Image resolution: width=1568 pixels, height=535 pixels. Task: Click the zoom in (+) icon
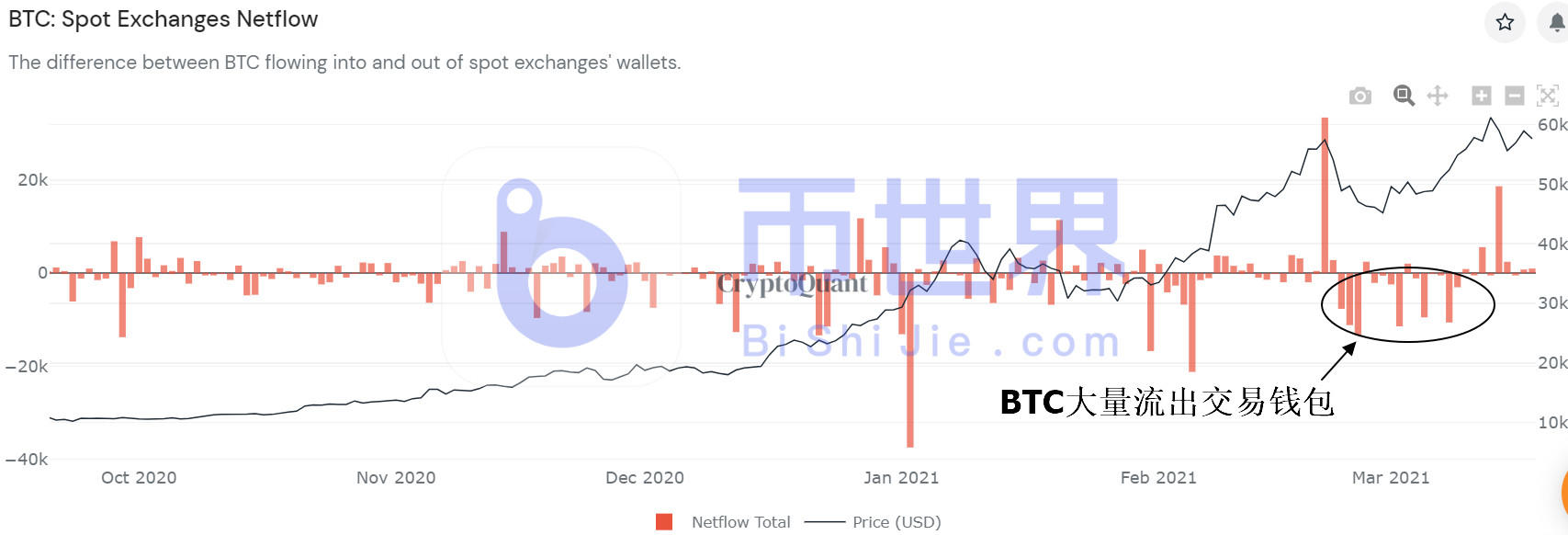tap(1481, 95)
